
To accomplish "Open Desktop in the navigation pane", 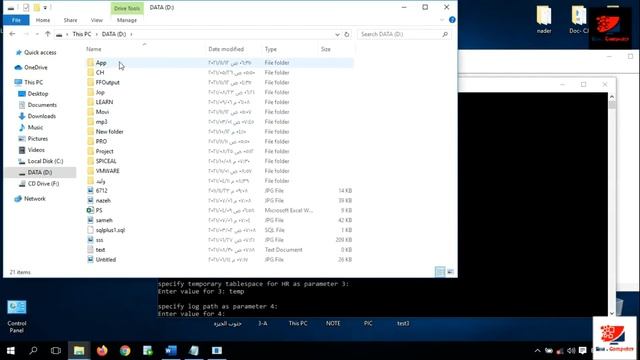I will click(38, 93).
